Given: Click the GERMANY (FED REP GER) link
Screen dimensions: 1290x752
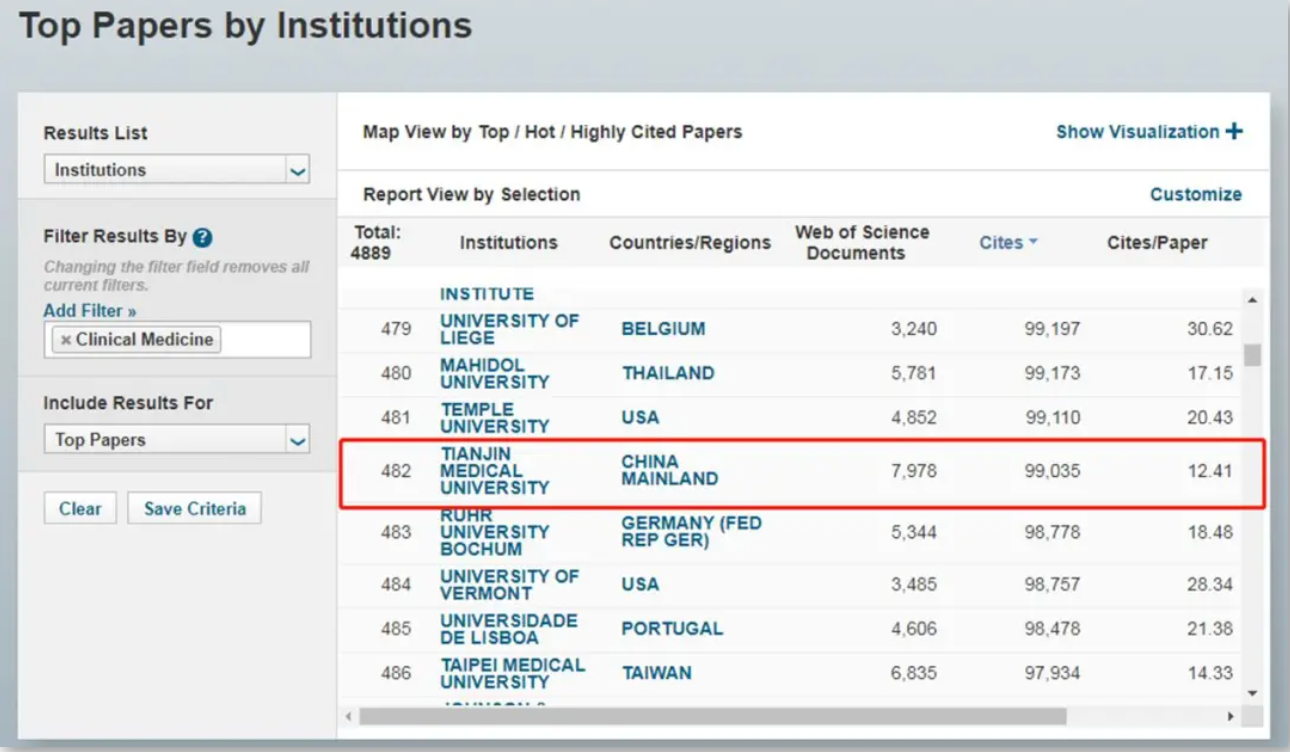Looking at the screenshot, I should point(691,532).
